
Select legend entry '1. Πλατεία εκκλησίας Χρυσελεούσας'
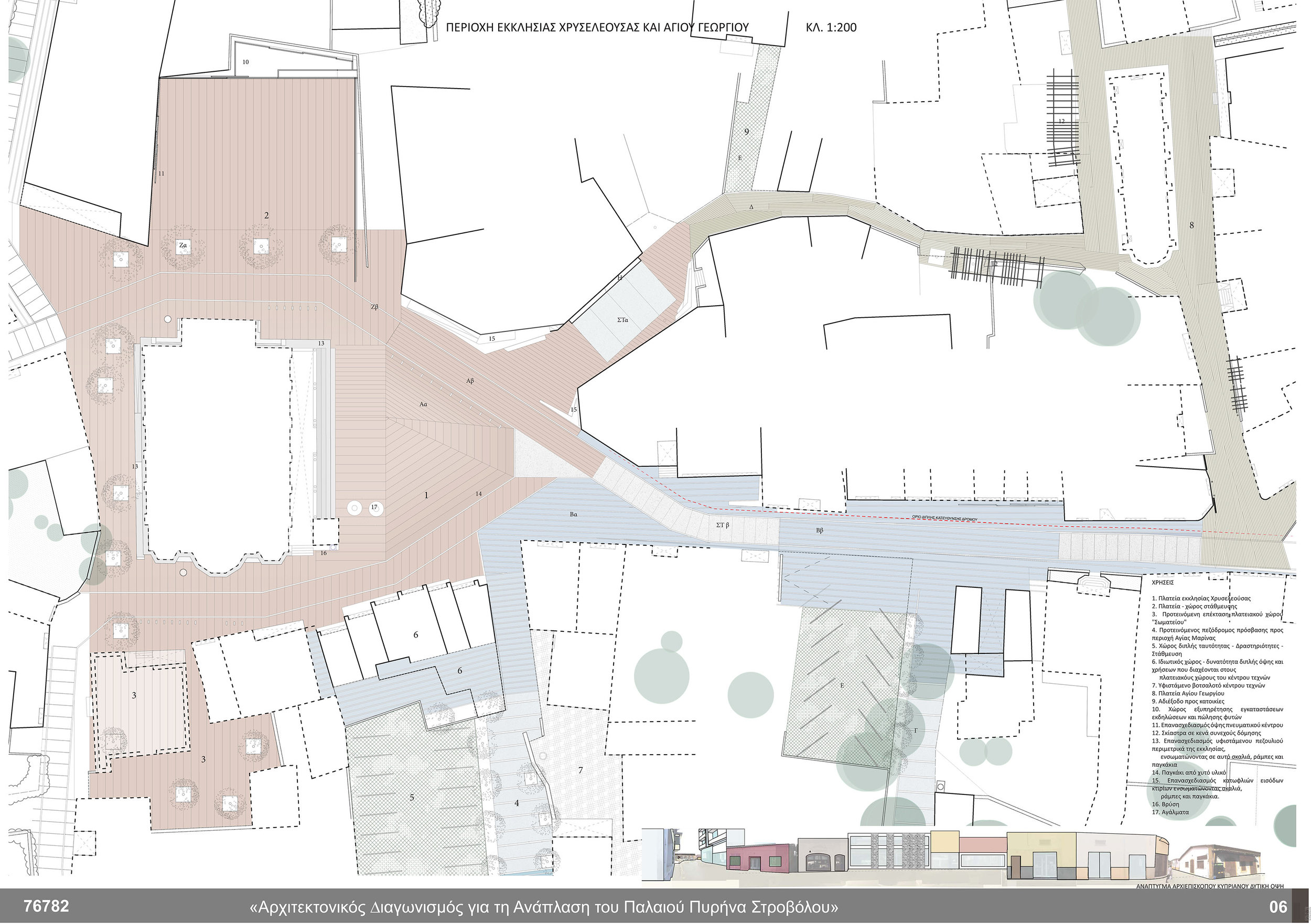pos(1201,599)
